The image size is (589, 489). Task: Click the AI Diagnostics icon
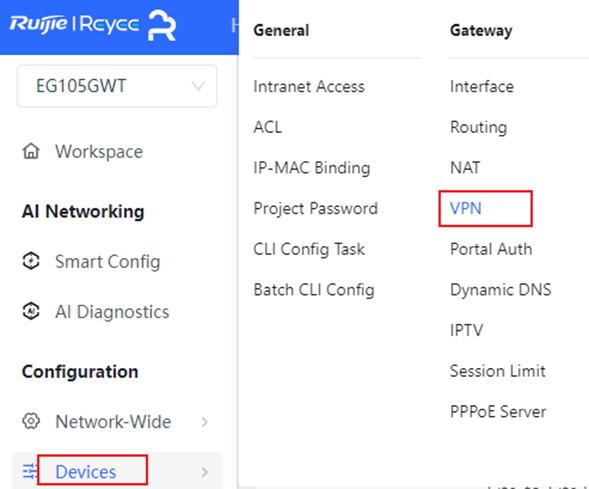coord(31,311)
